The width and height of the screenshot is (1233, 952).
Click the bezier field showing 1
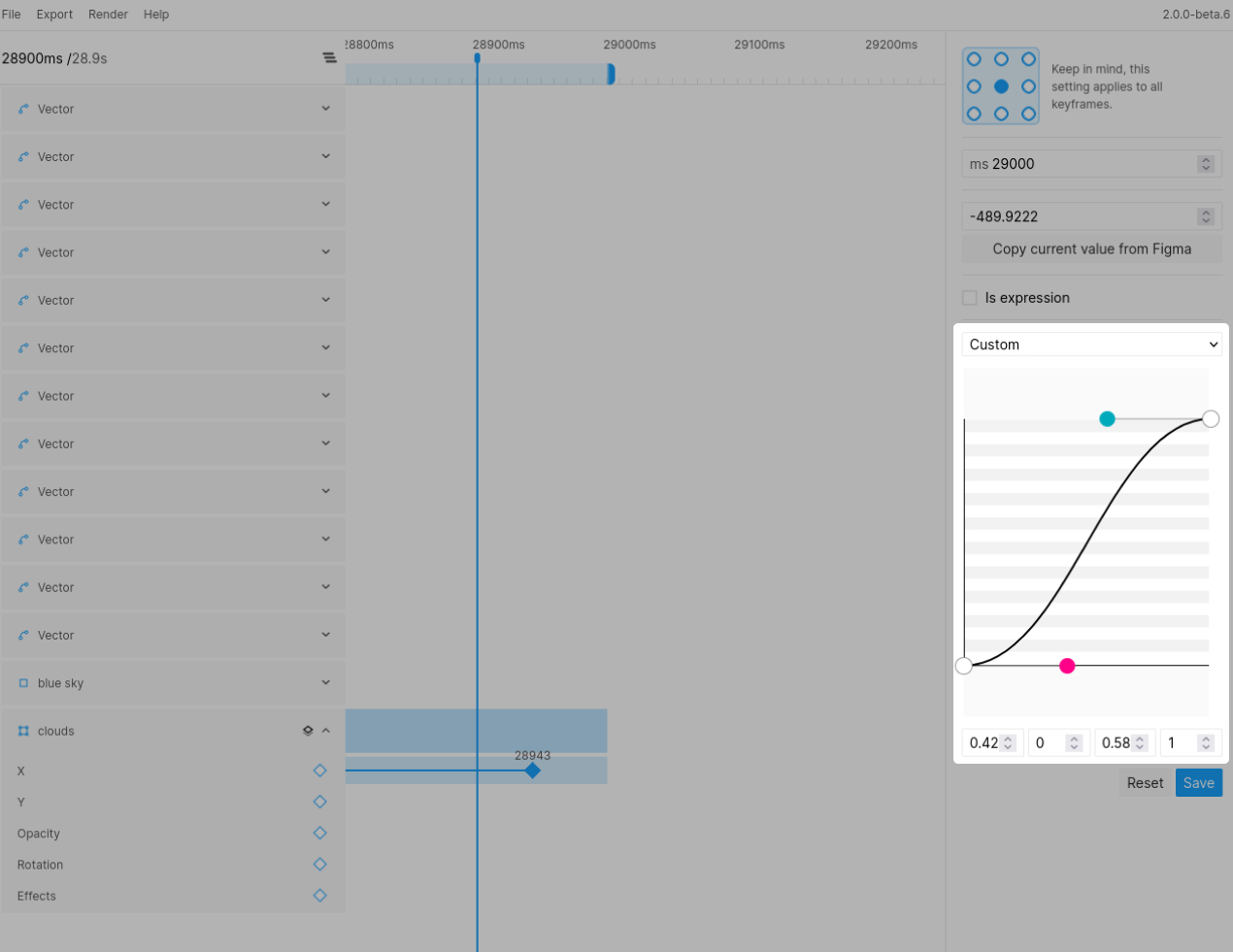(x=1190, y=742)
